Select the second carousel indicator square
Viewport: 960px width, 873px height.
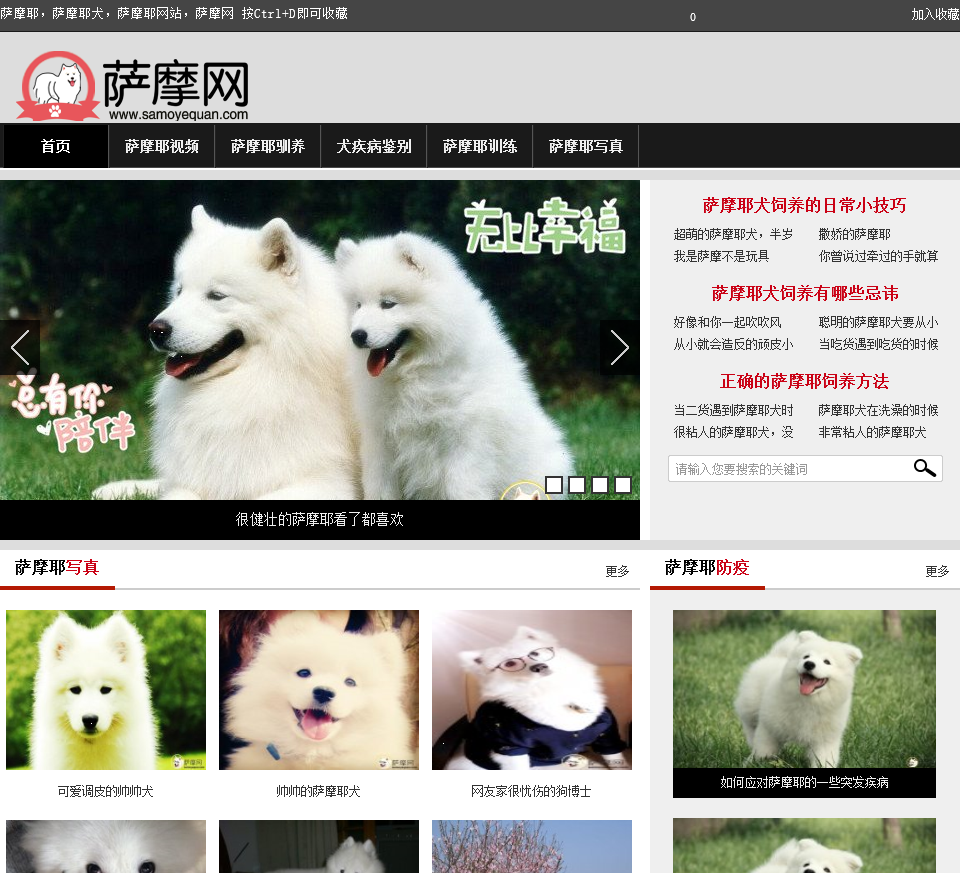(x=577, y=485)
